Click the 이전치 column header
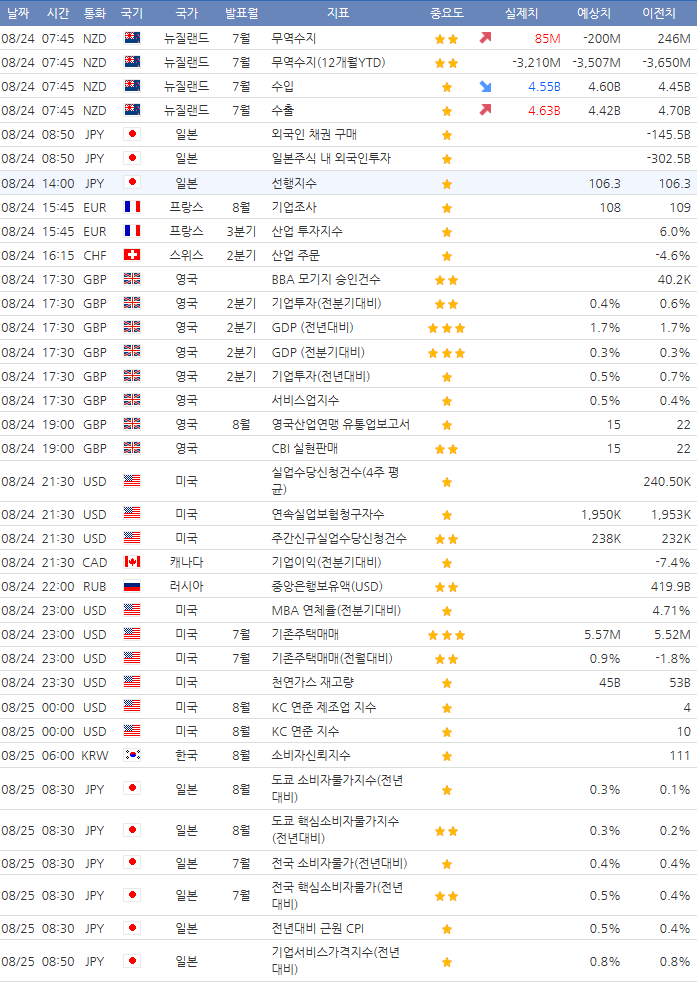Image resolution: width=697 pixels, height=985 pixels. point(659,13)
